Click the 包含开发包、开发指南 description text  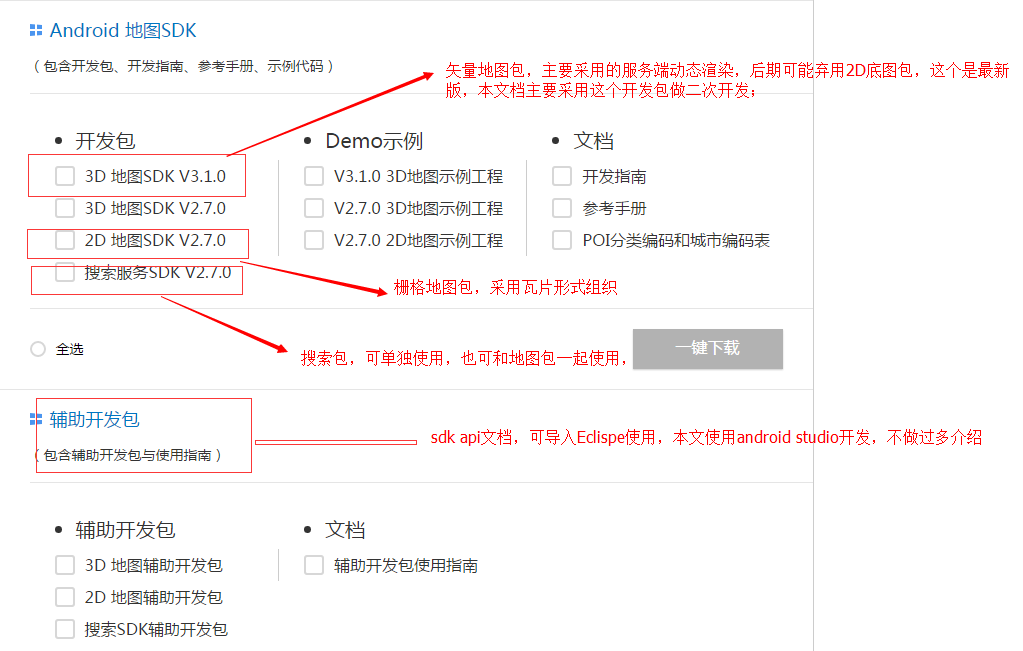click(183, 66)
